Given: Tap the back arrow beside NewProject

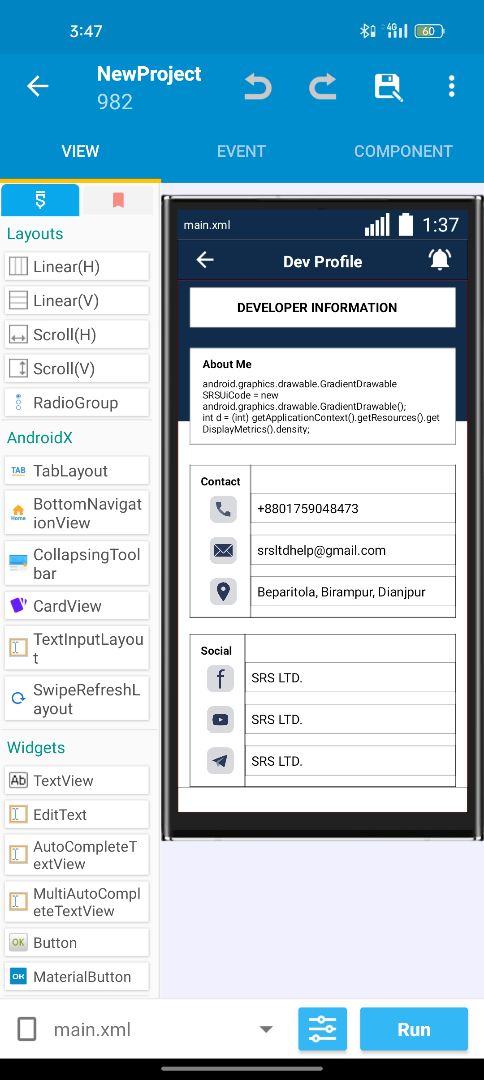Looking at the screenshot, I should pyautogui.click(x=37, y=86).
